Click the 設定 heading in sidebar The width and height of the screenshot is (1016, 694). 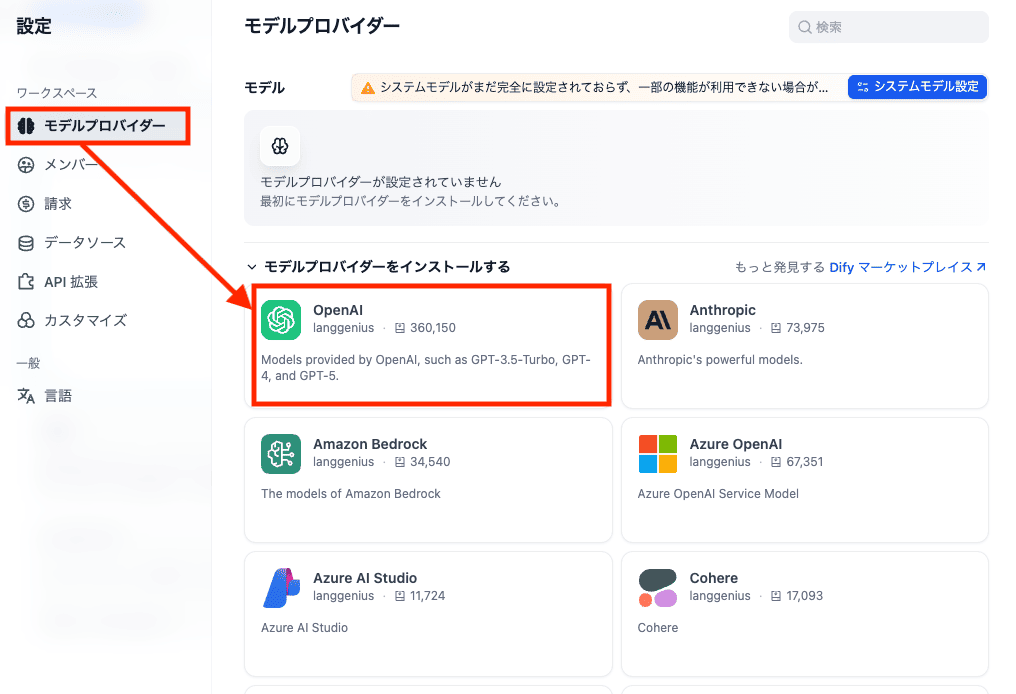pyautogui.click(x=34, y=26)
